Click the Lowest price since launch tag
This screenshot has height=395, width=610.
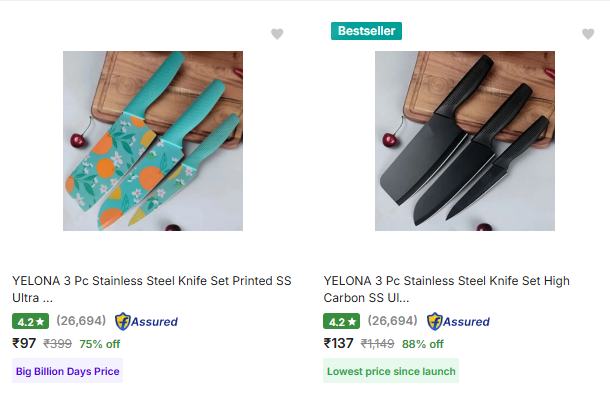(391, 371)
